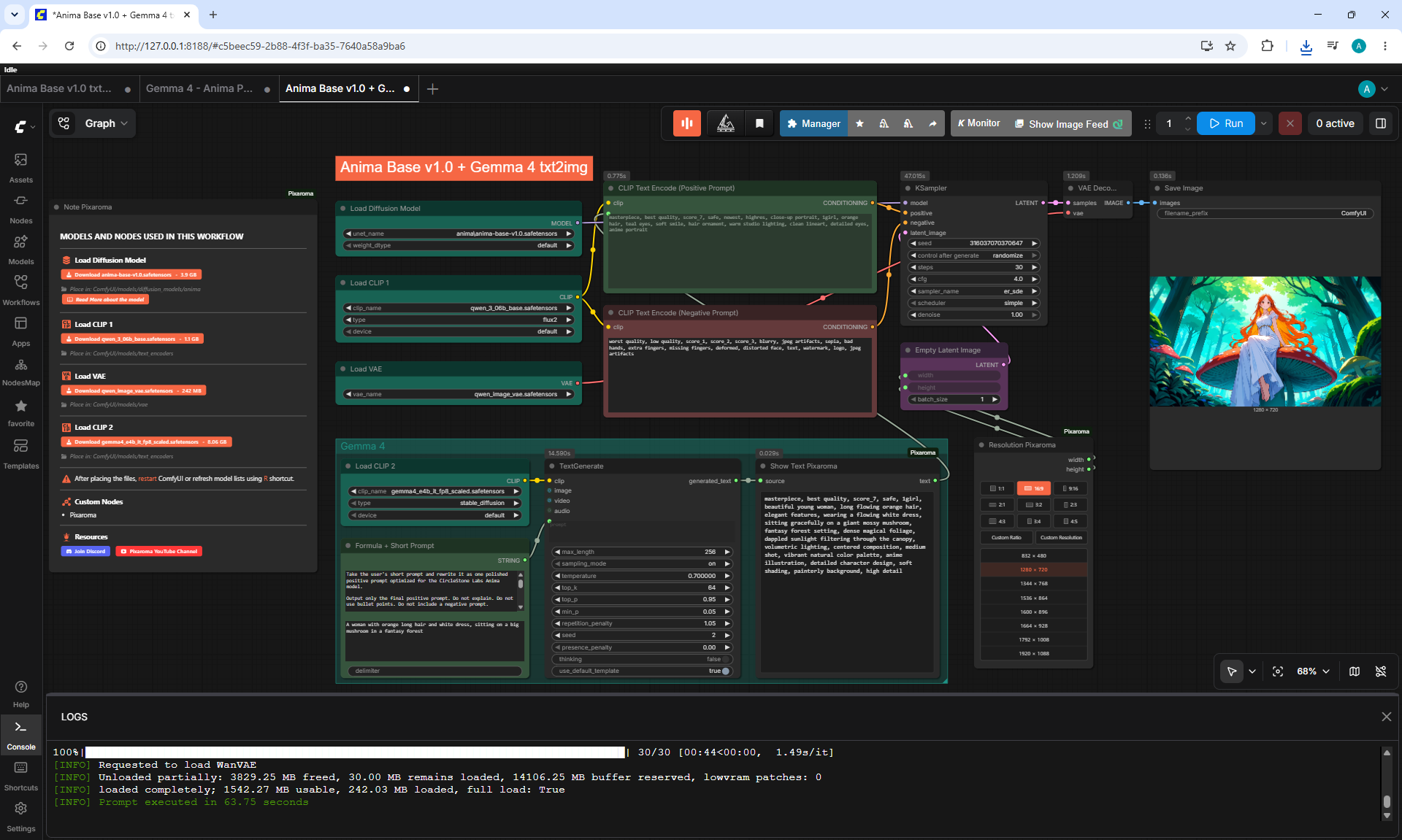Viewport: 1402px width, 840px height.
Task: Switch to Anima Base v1.0 txt workflow tab
Action: [68, 88]
